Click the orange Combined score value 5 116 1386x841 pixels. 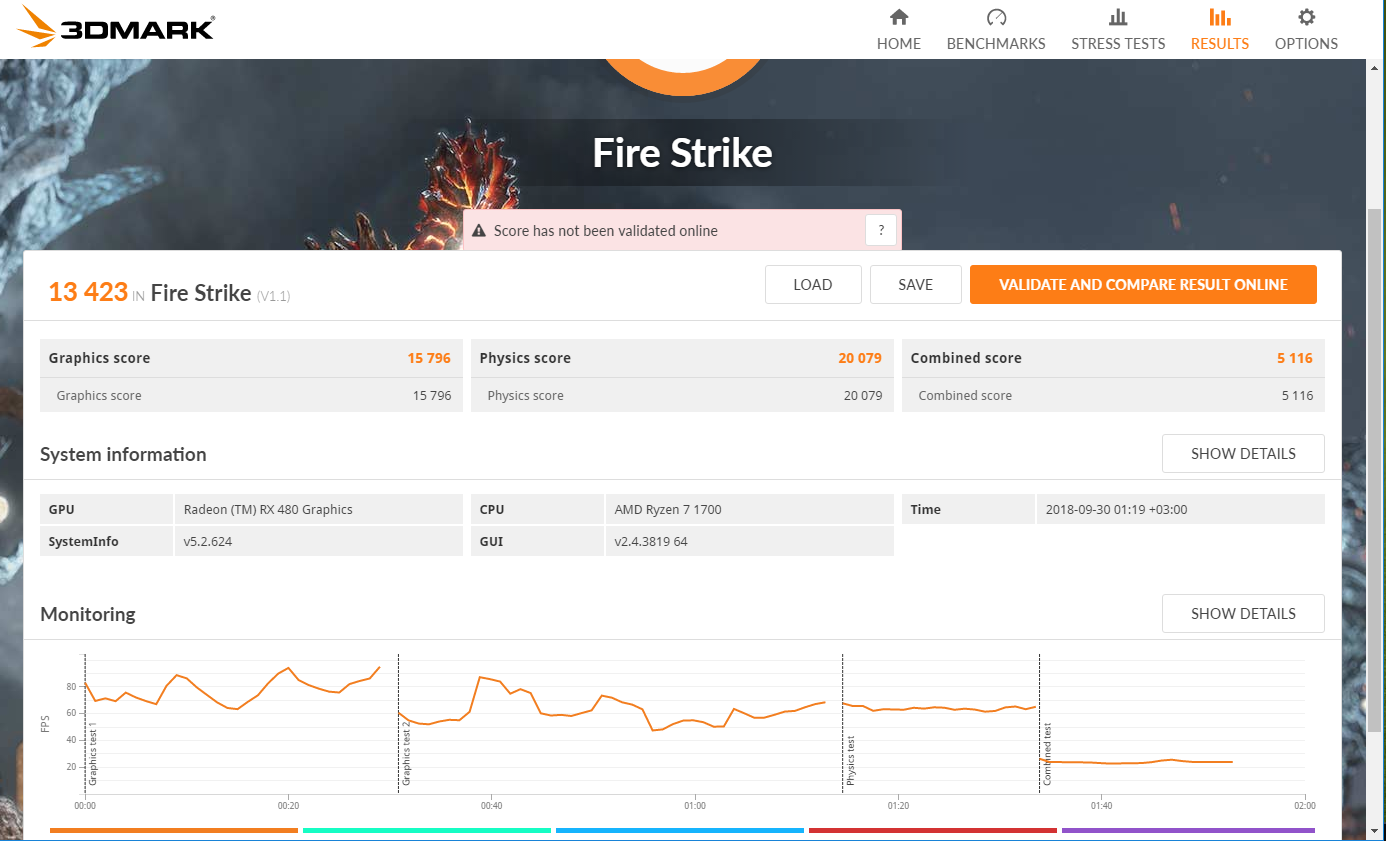click(1295, 358)
